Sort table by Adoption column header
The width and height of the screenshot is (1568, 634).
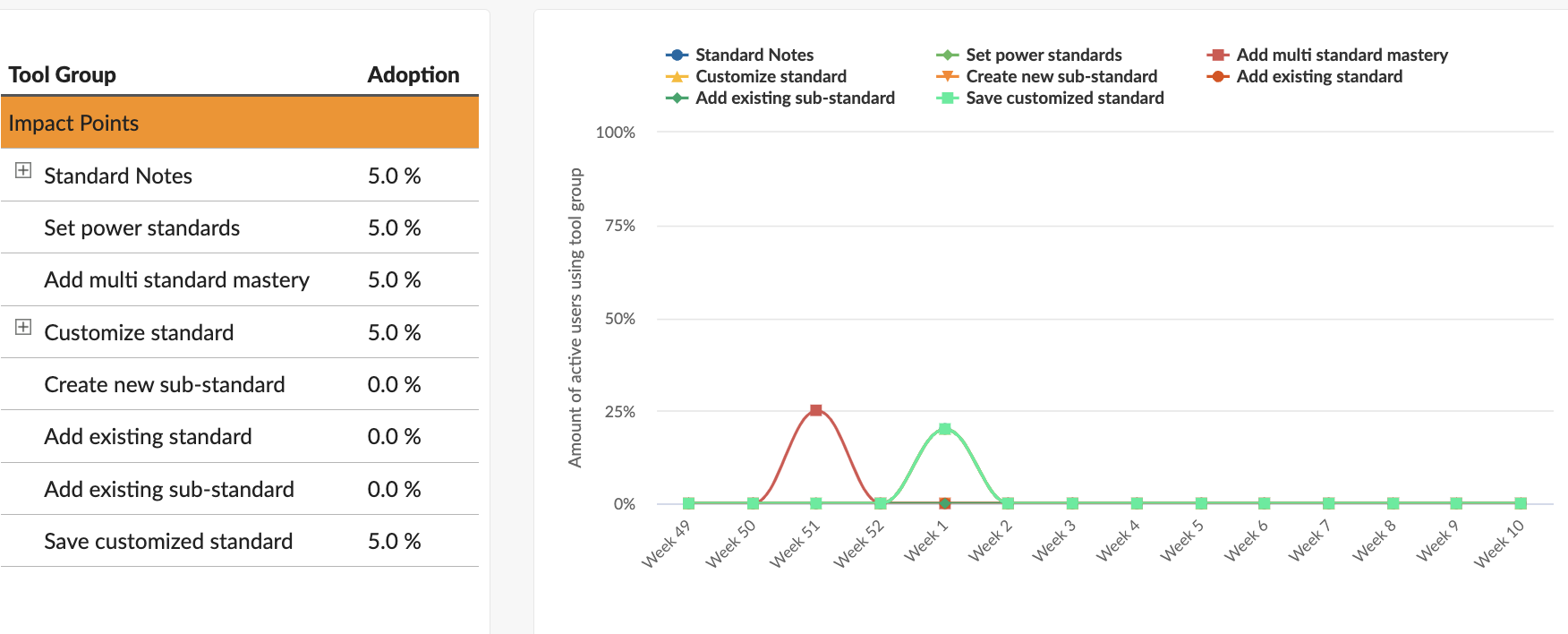pyautogui.click(x=413, y=75)
